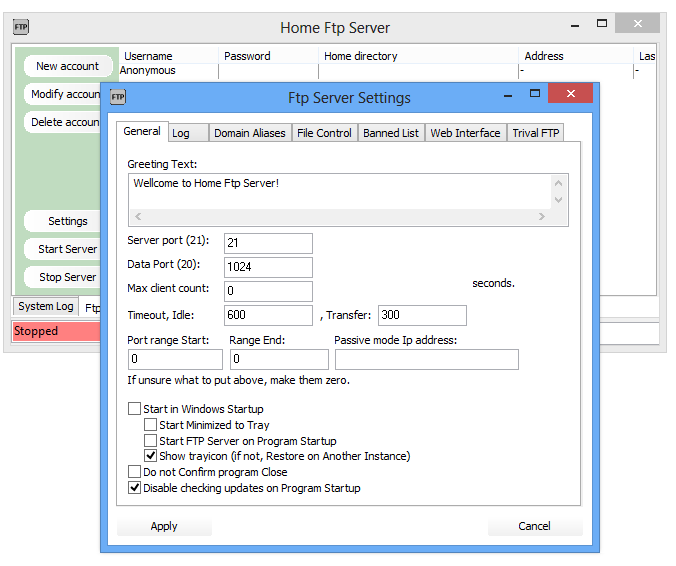Close the Ftp Server Settings dialog

[570, 94]
